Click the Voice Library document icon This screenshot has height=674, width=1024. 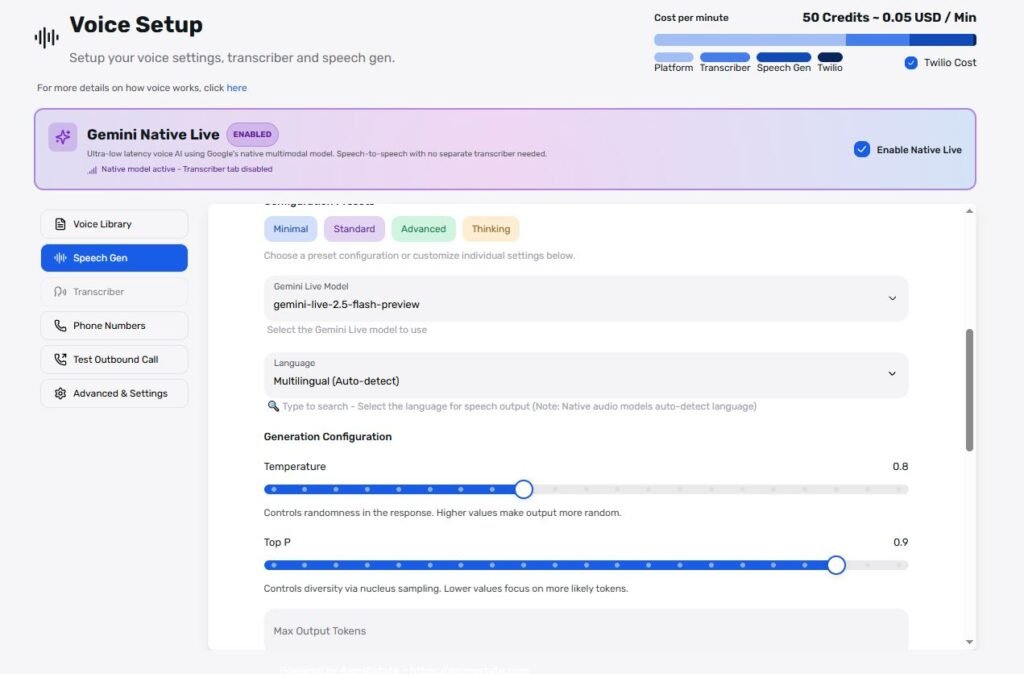click(60, 224)
